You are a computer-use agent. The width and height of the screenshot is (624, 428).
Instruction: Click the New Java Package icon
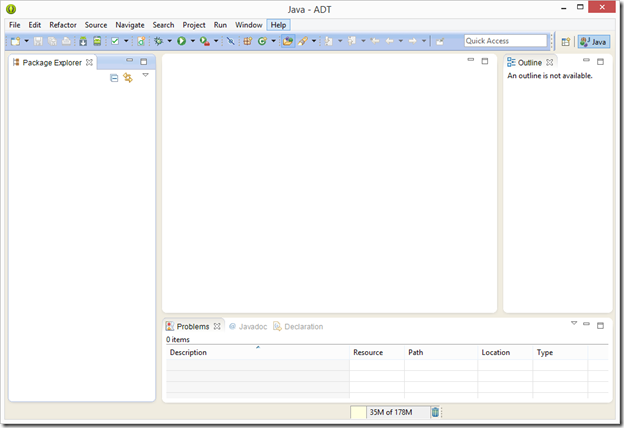(248, 41)
